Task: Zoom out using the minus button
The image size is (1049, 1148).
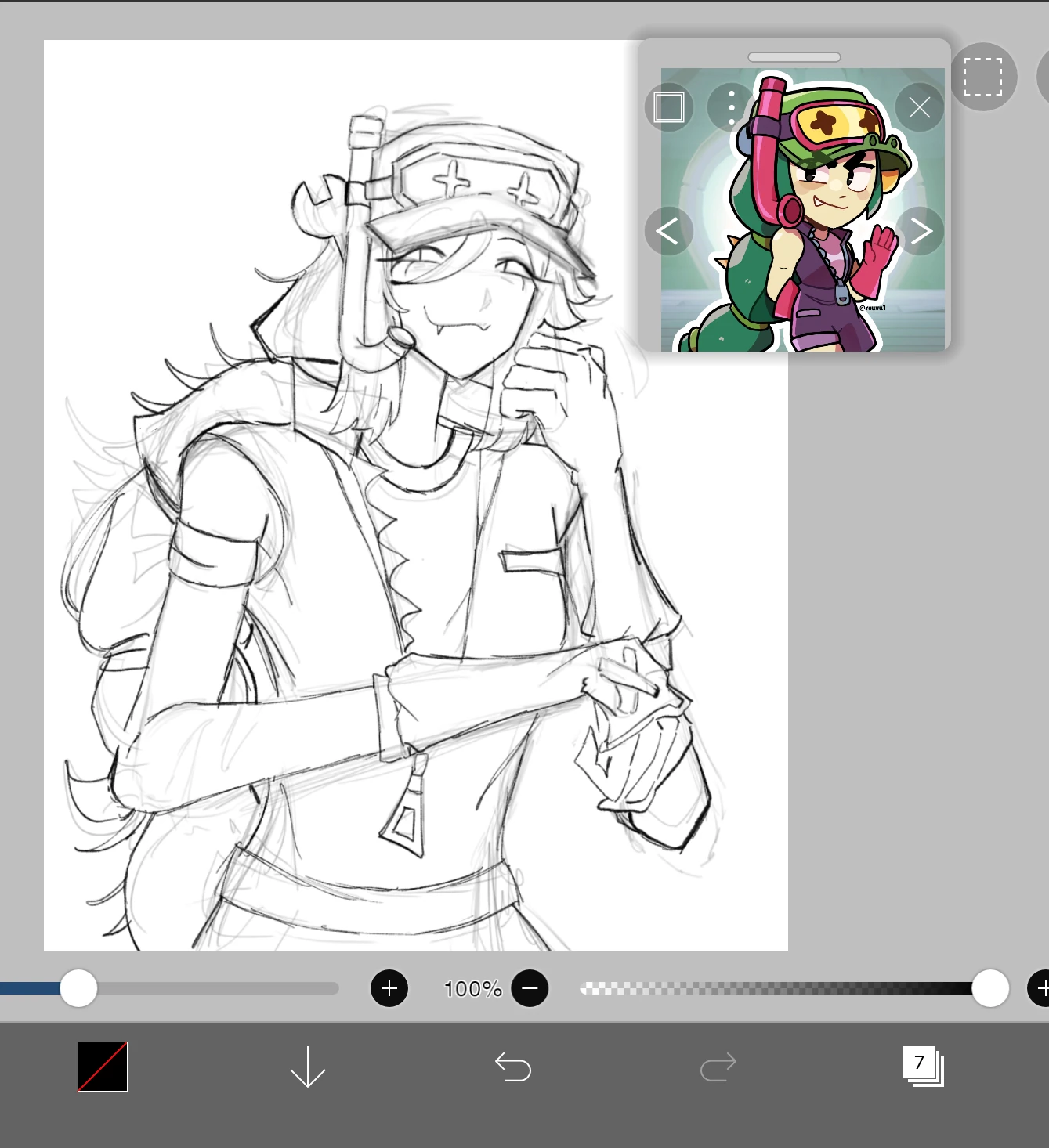Action: [x=529, y=989]
